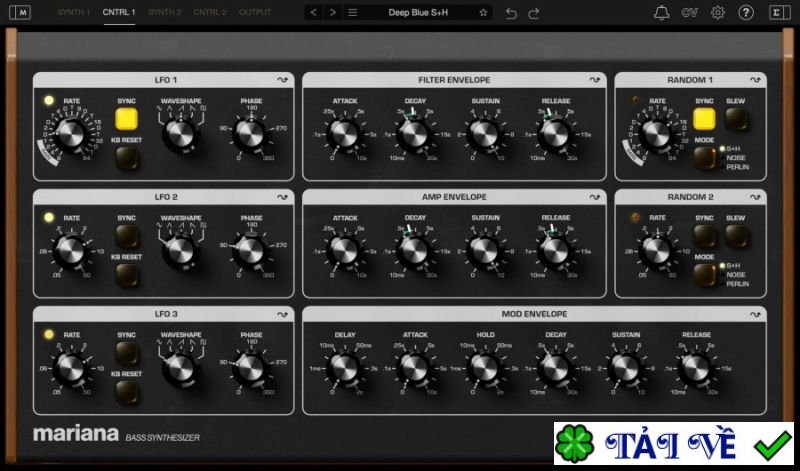Switch to the SYNTH 1 tab

(72, 13)
